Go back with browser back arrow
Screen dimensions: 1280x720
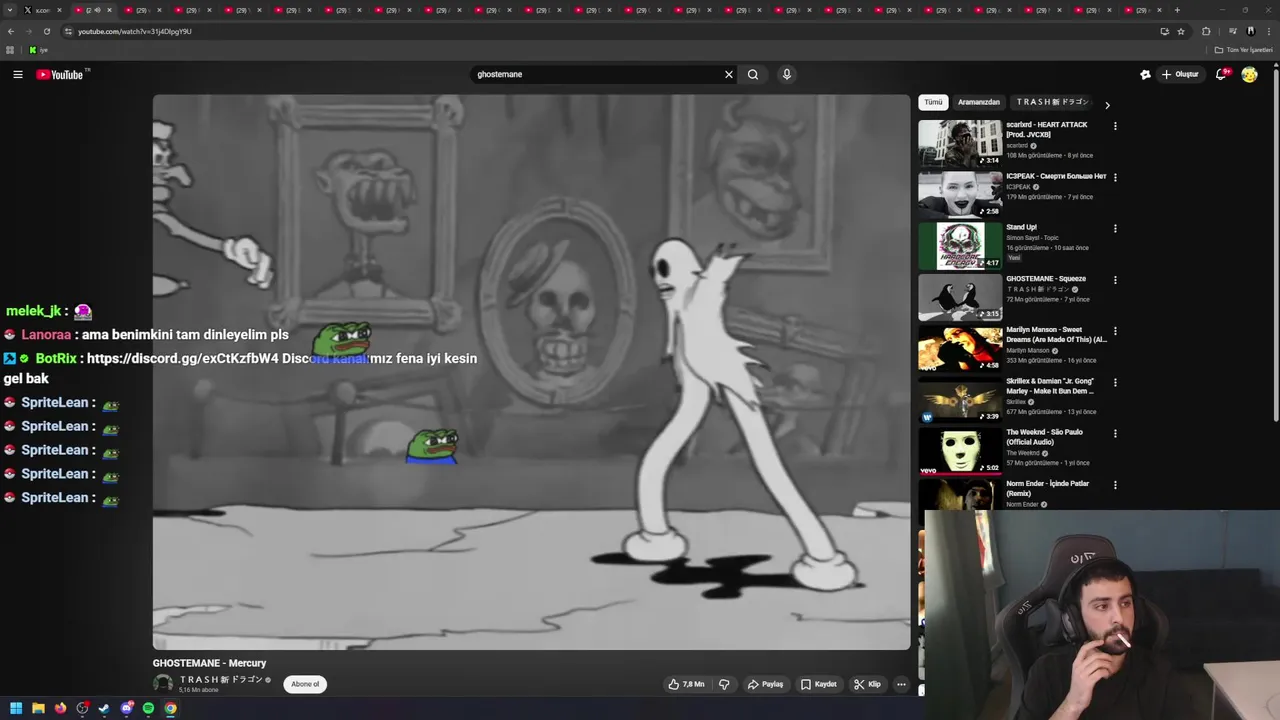point(11,31)
